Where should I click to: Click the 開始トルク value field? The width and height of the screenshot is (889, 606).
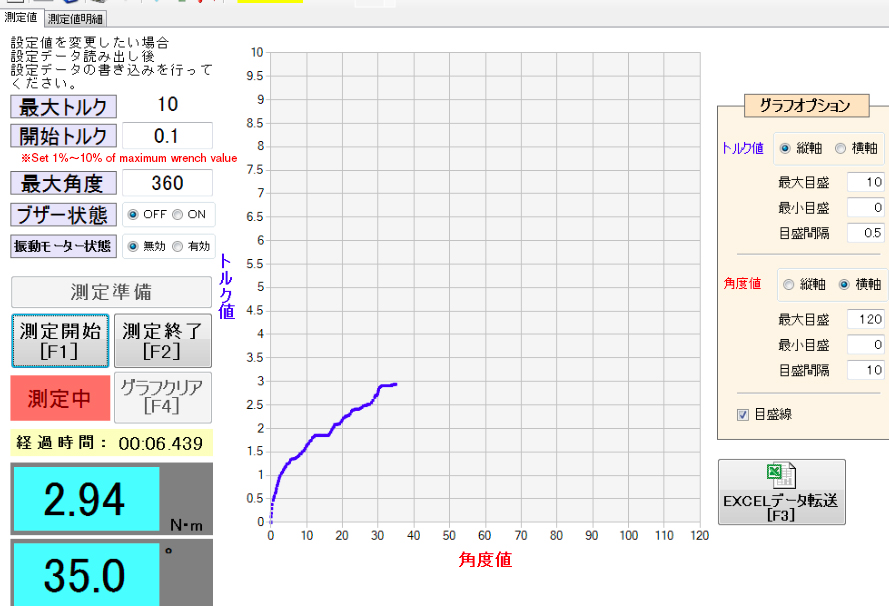pyautogui.click(x=167, y=136)
